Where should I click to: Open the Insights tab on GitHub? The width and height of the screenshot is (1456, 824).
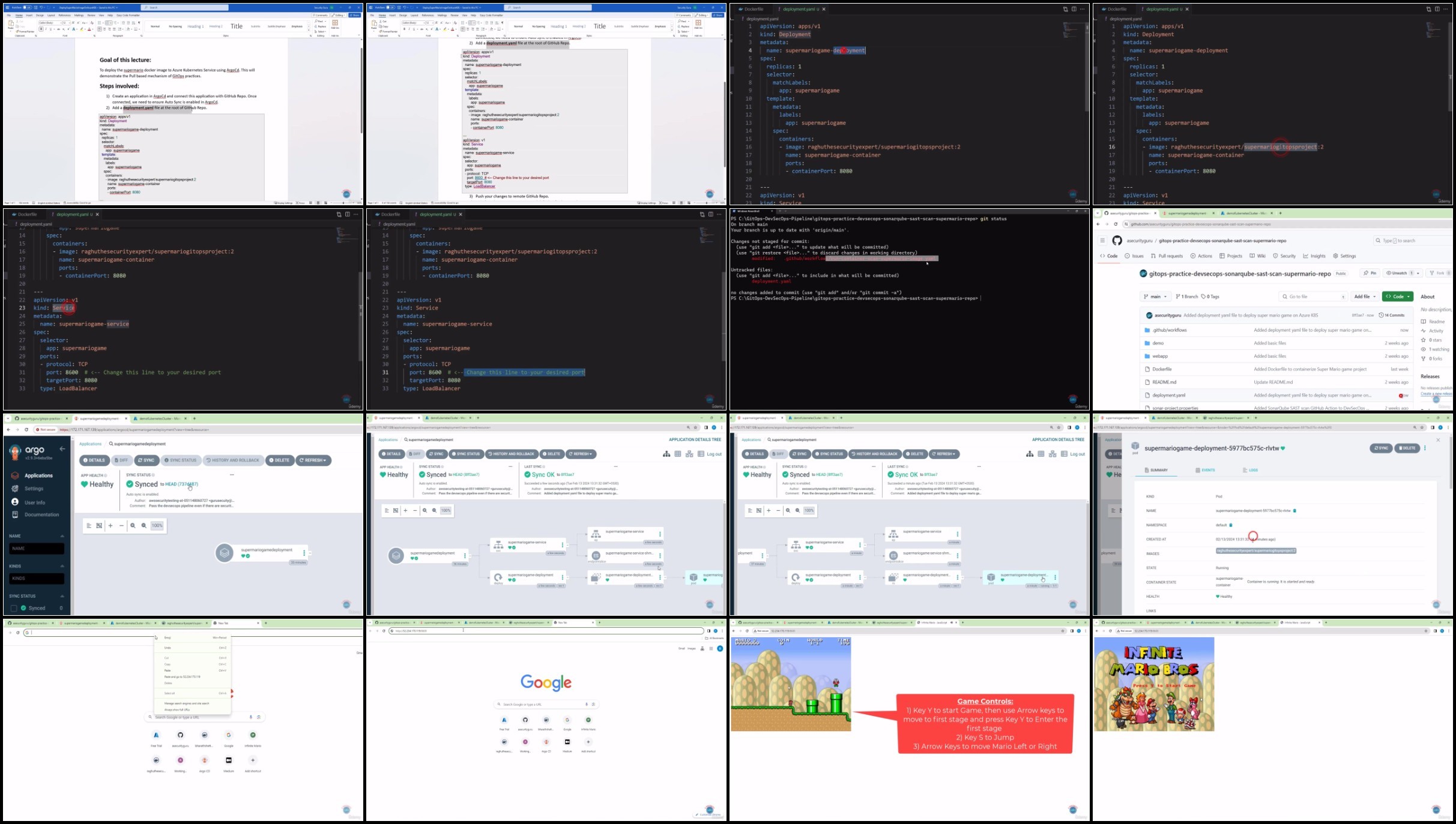pyautogui.click(x=1314, y=256)
